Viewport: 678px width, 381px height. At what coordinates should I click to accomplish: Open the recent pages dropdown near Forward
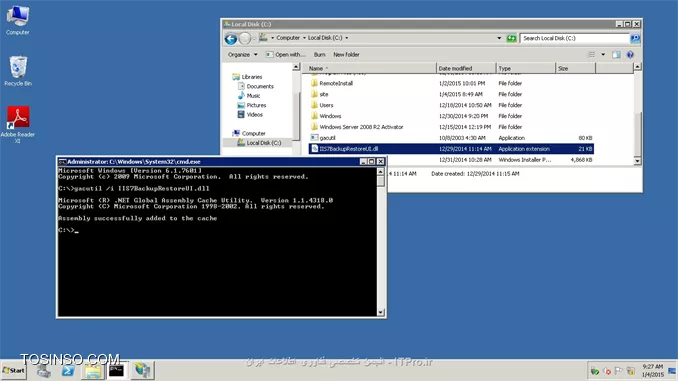pyautogui.click(x=254, y=38)
